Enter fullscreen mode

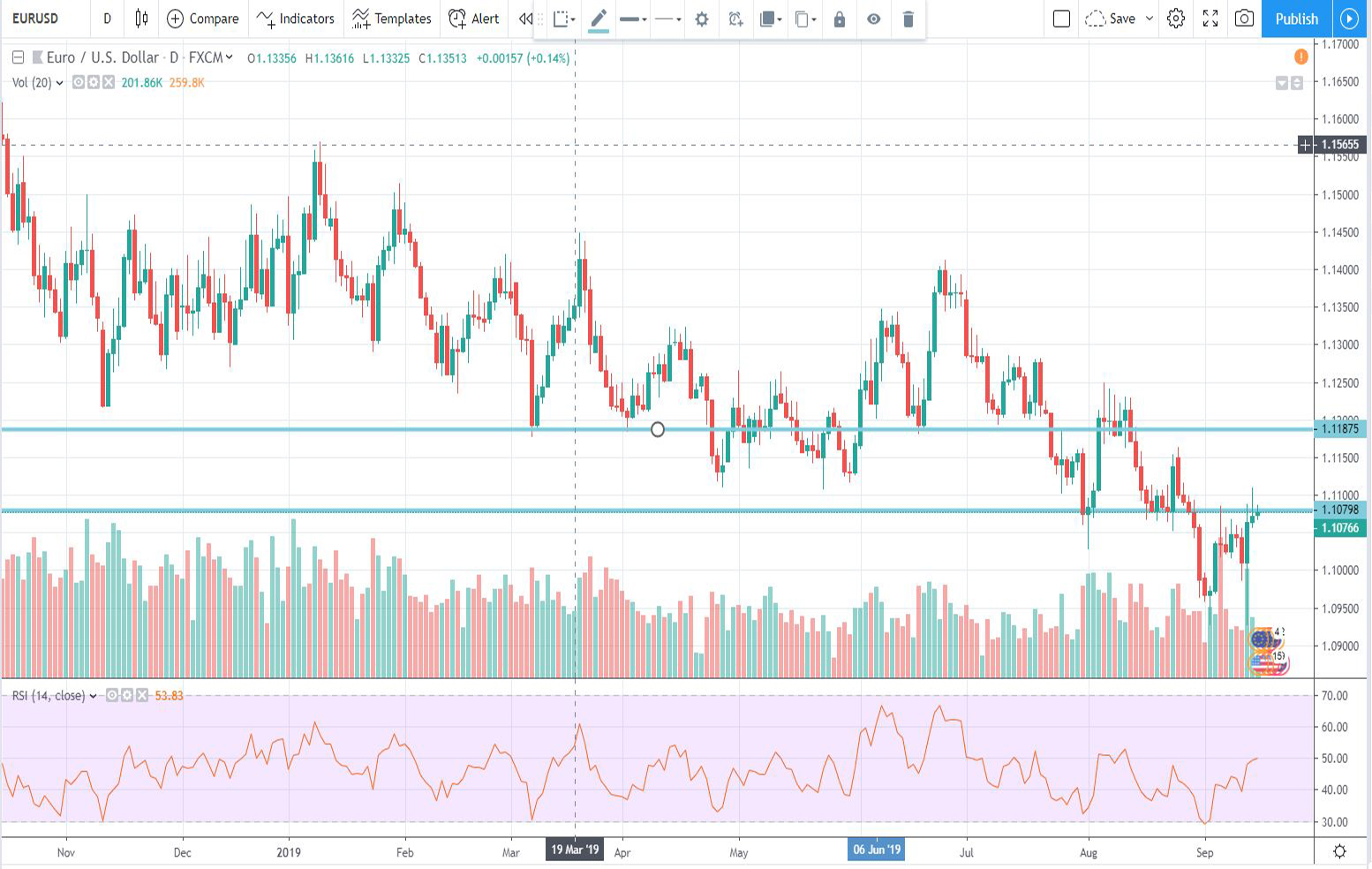tap(1210, 19)
